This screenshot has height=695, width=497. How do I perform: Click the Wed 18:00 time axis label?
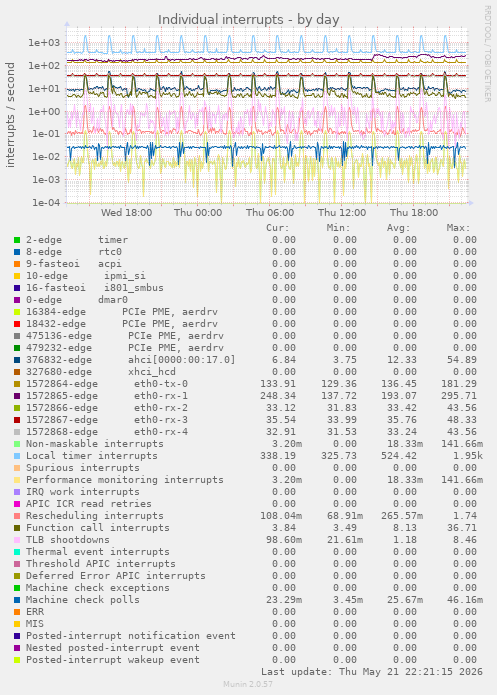point(126,213)
